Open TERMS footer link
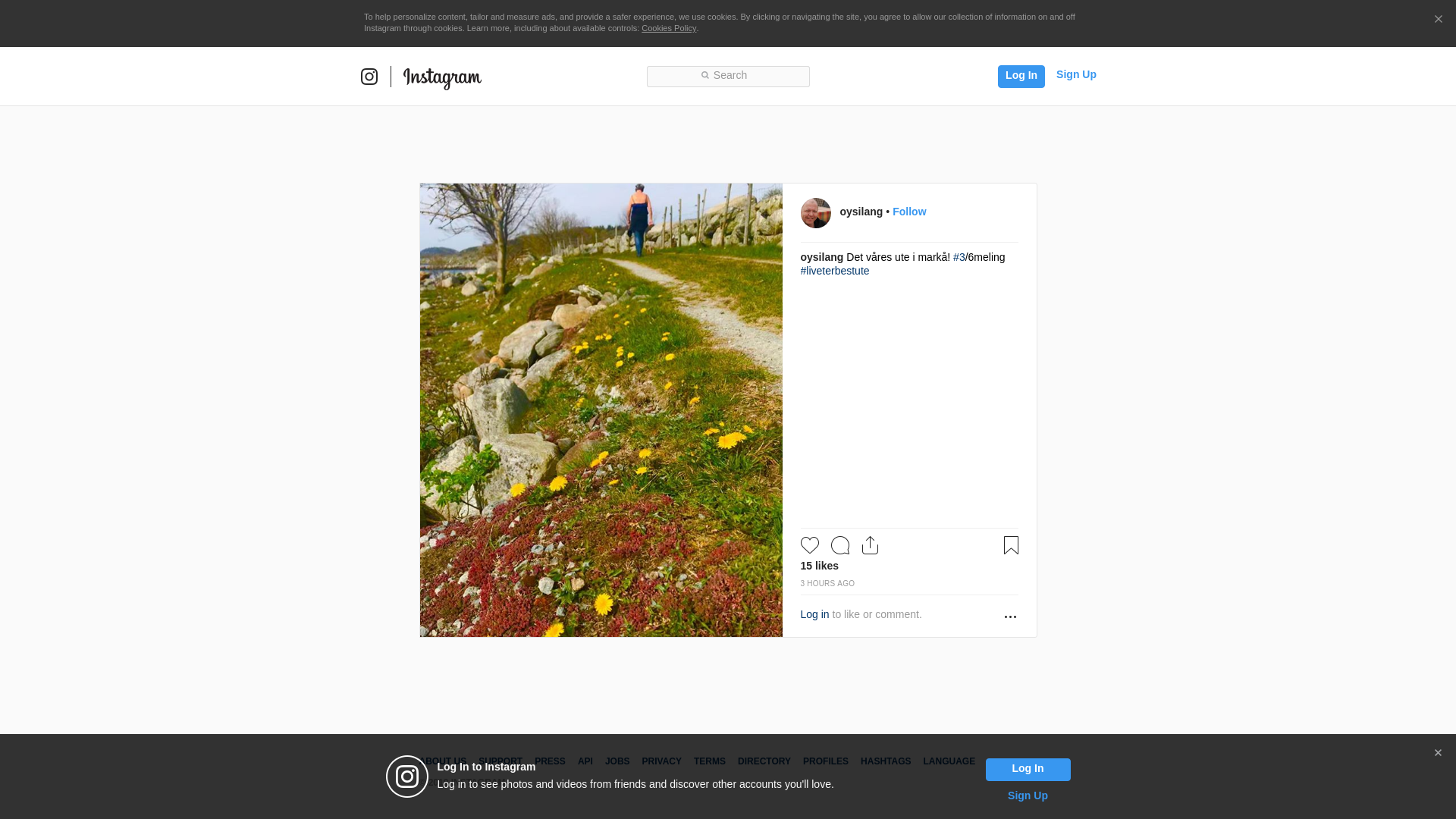 tap(709, 761)
